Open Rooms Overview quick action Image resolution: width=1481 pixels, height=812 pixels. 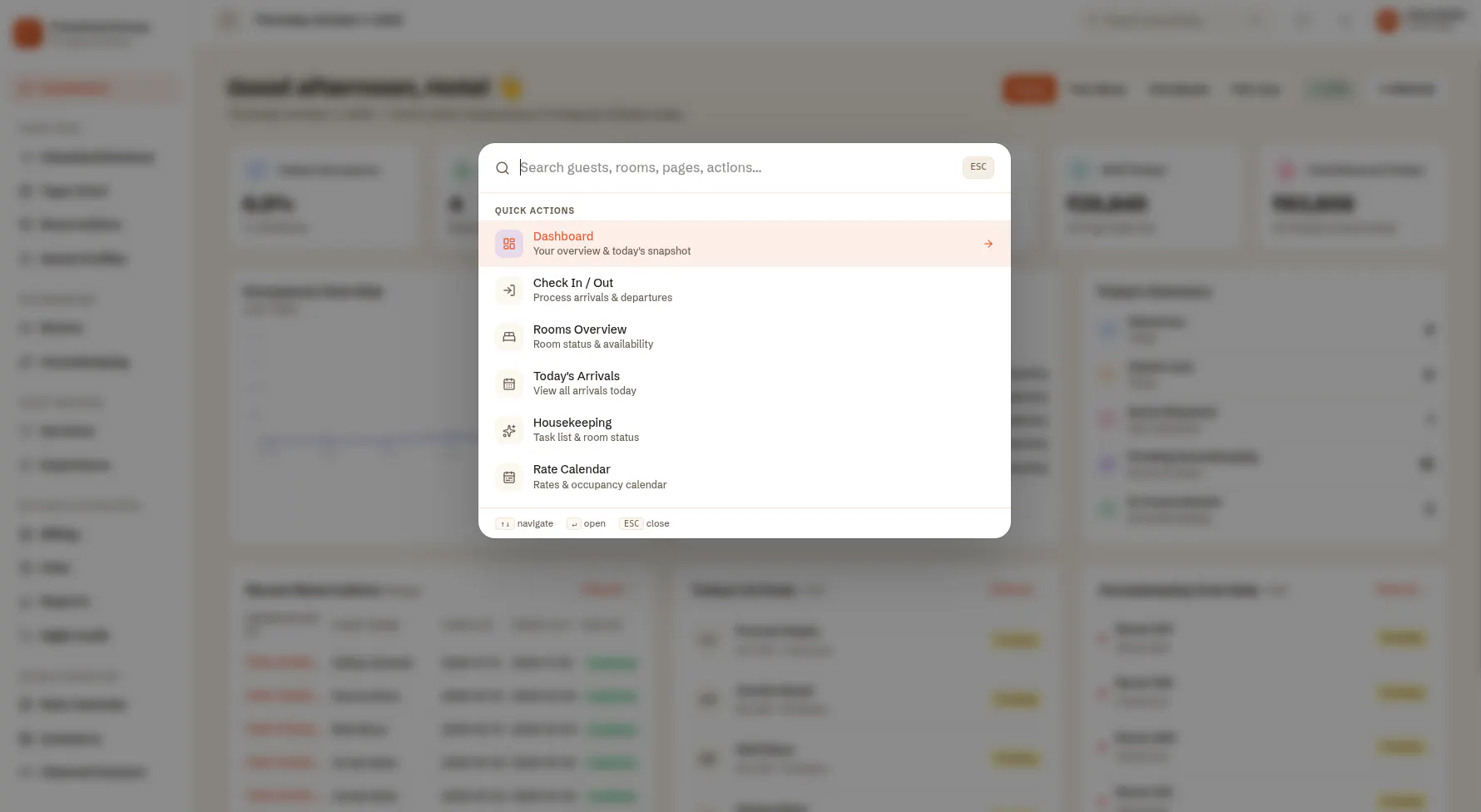(x=745, y=337)
